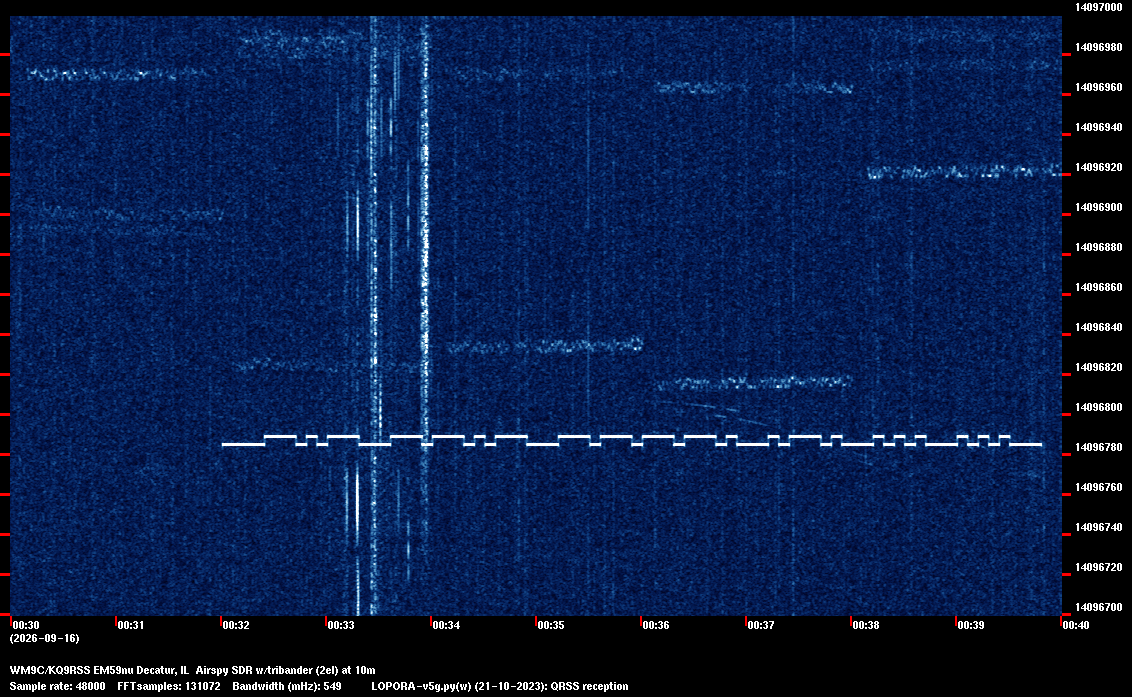Click the faint signal trace near 14096920

click(x=964, y=172)
